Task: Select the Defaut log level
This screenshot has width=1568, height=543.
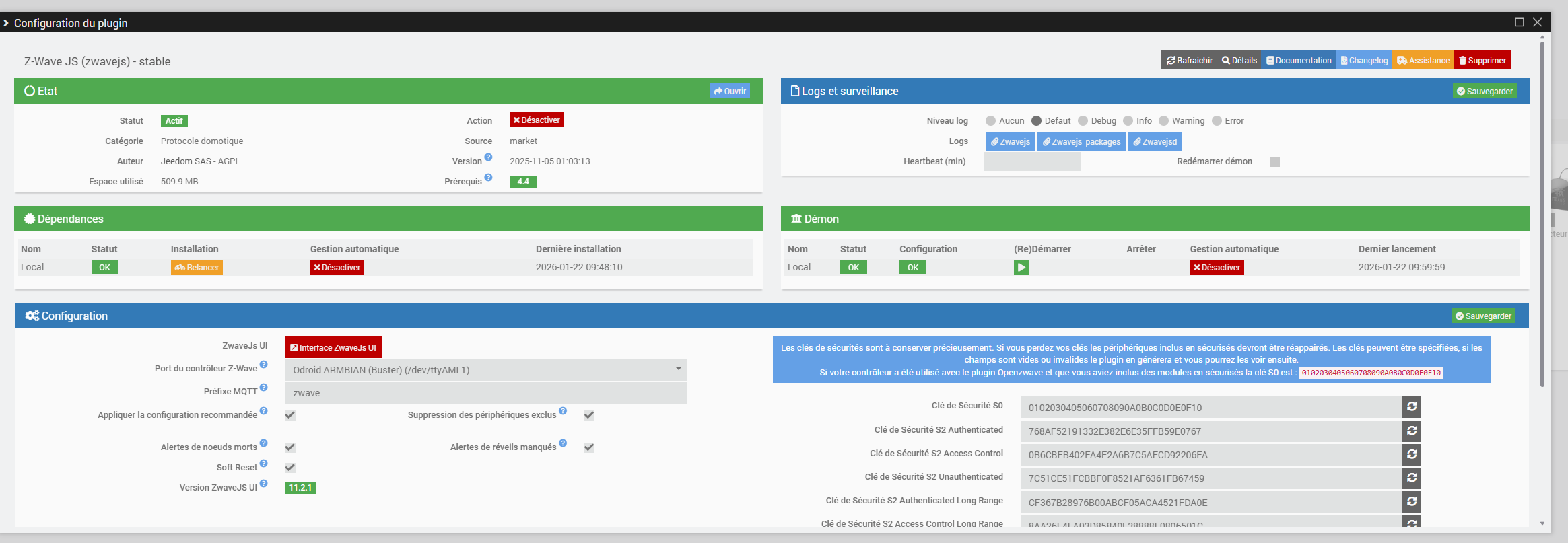Action: coord(1036,121)
